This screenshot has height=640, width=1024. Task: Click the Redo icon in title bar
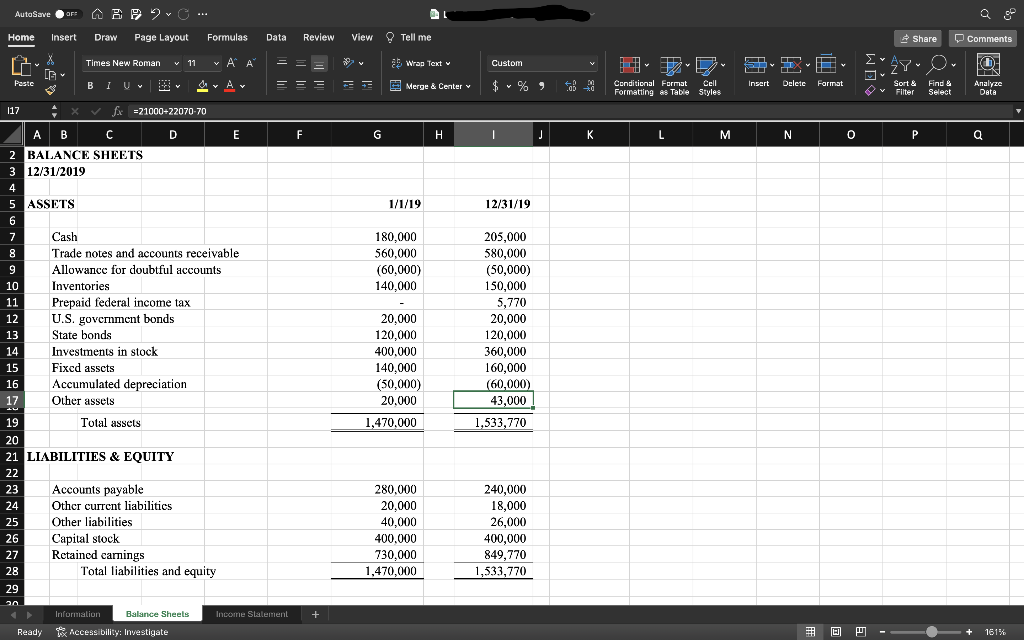[184, 14]
